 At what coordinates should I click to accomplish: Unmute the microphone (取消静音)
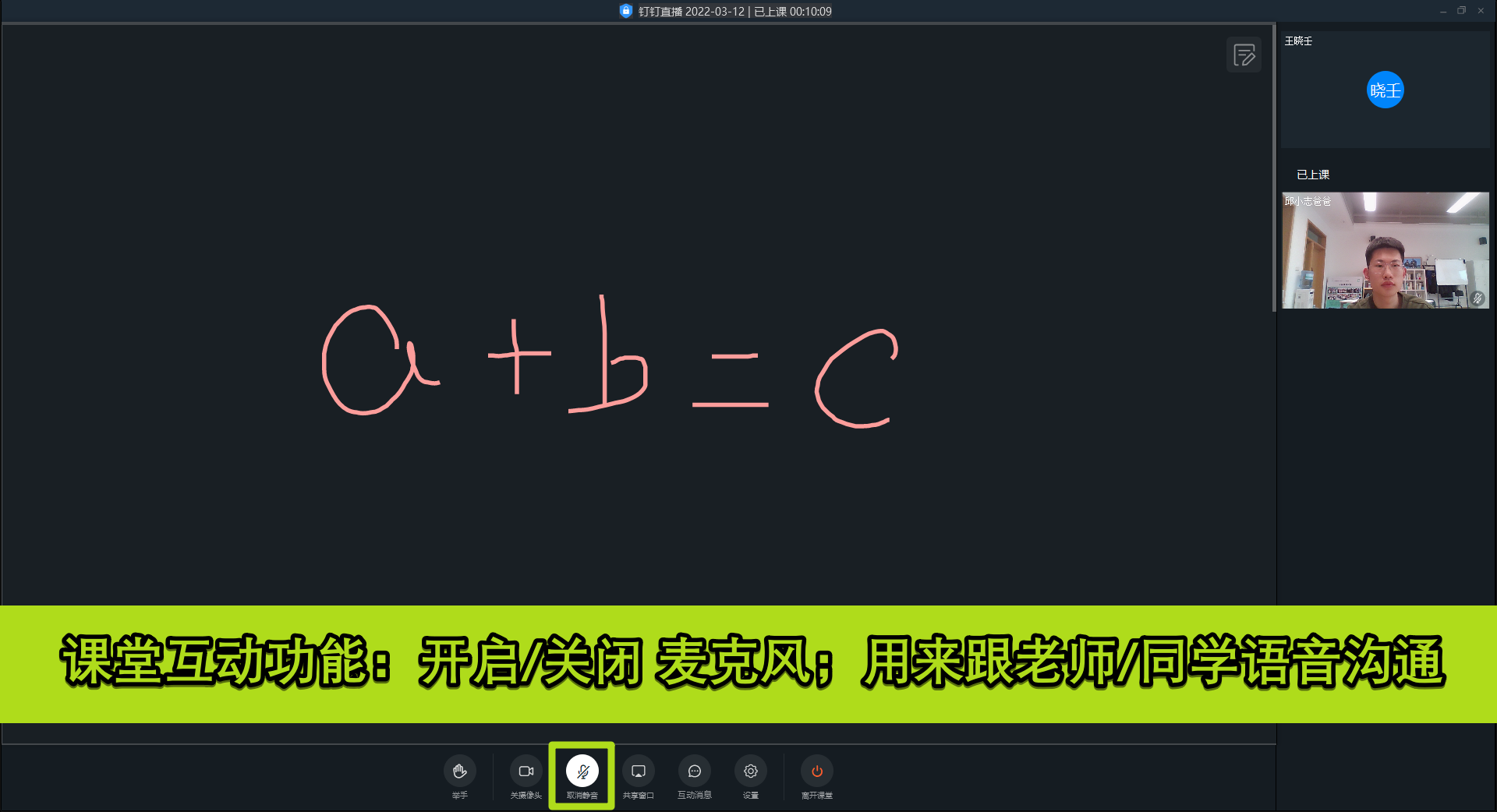pyautogui.click(x=582, y=777)
